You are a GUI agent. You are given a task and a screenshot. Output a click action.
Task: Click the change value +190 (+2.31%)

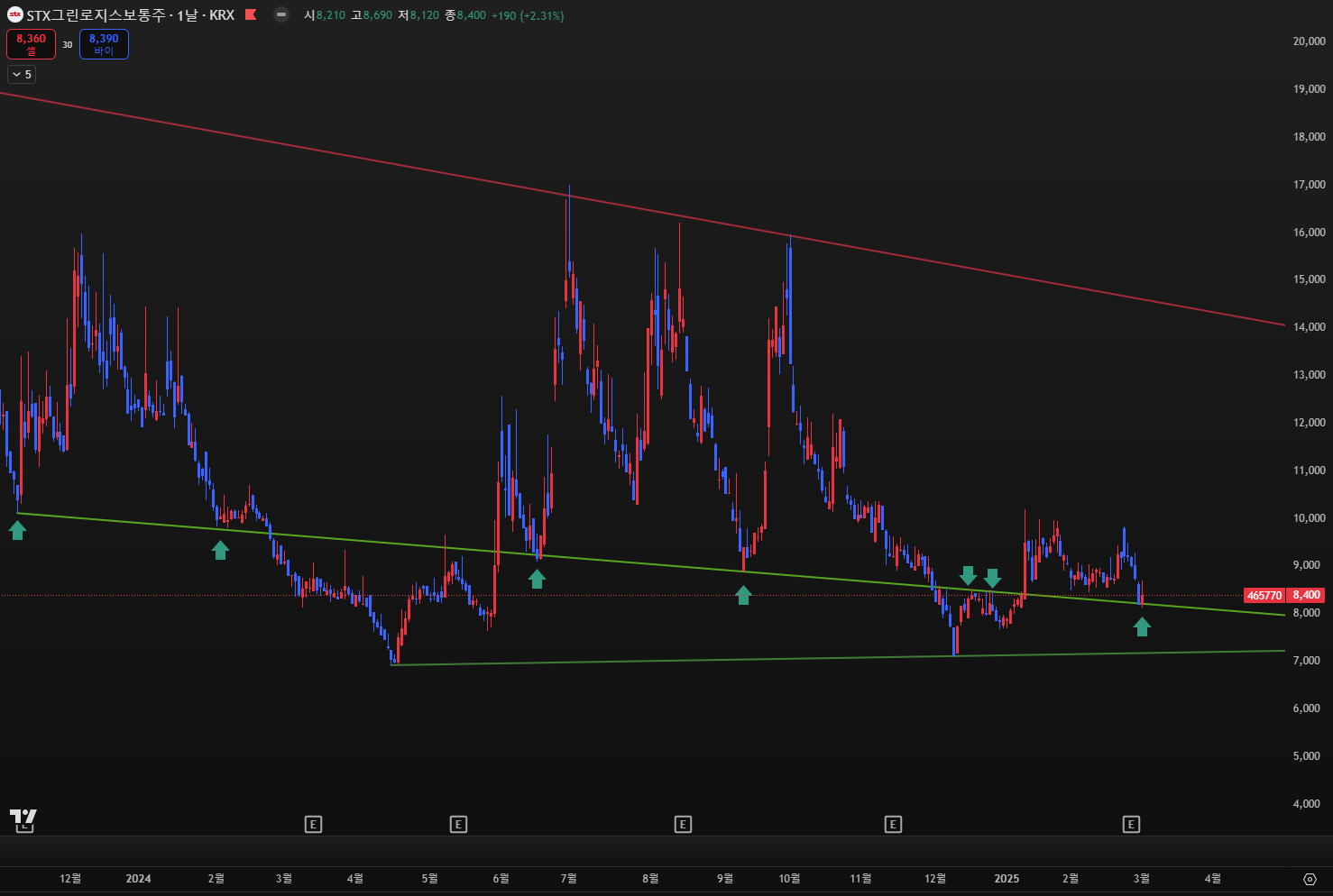point(528,15)
